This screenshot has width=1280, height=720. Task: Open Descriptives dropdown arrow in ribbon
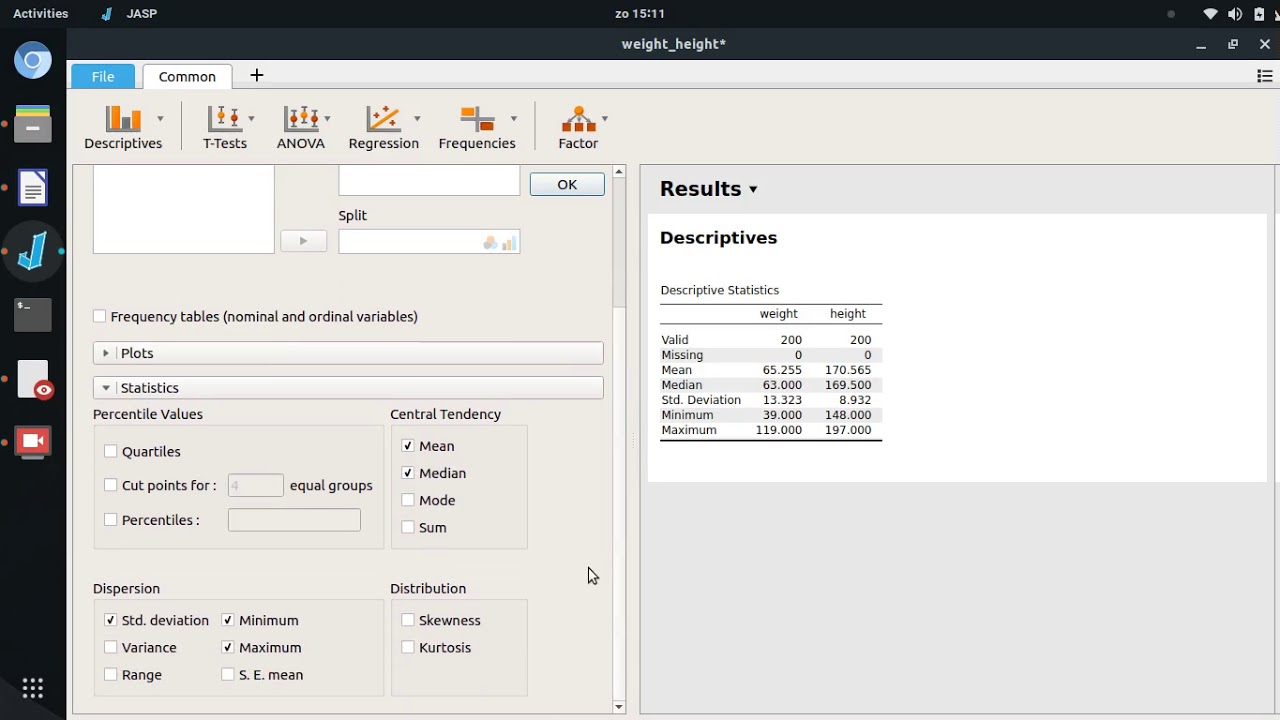[x=160, y=118]
